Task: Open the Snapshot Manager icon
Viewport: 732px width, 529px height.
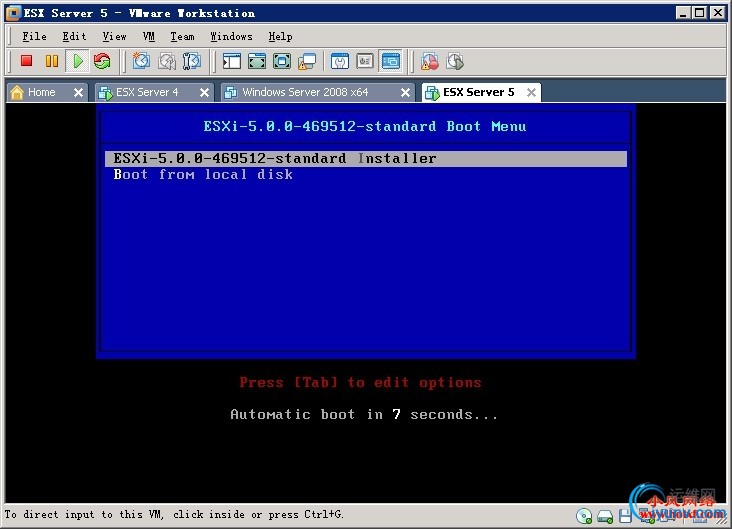Action: pyautogui.click(x=191, y=61)
